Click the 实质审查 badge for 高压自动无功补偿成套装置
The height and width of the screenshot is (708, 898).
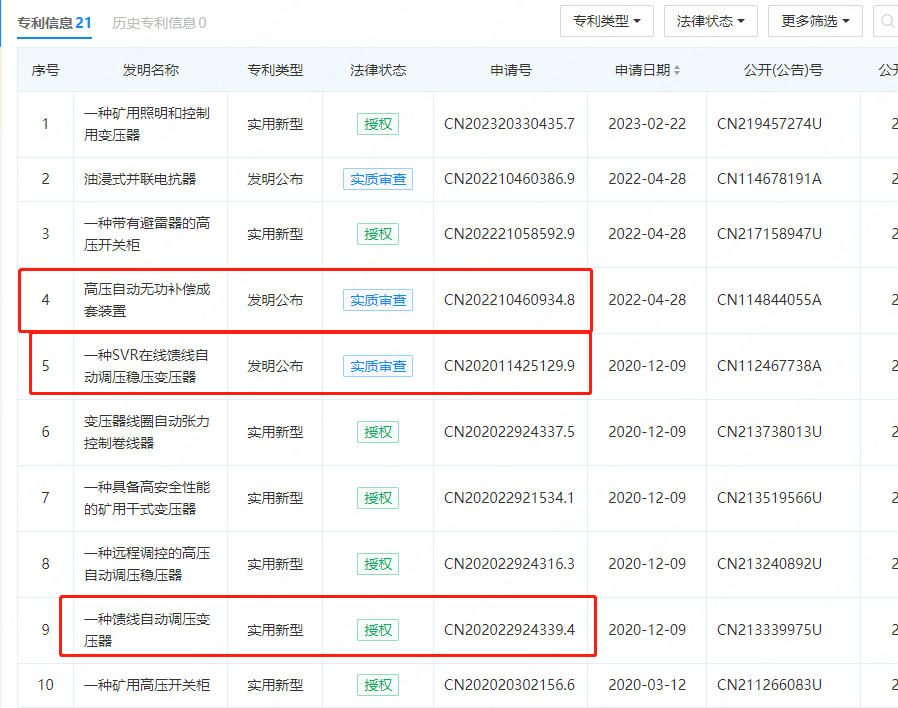coord(378,300)
